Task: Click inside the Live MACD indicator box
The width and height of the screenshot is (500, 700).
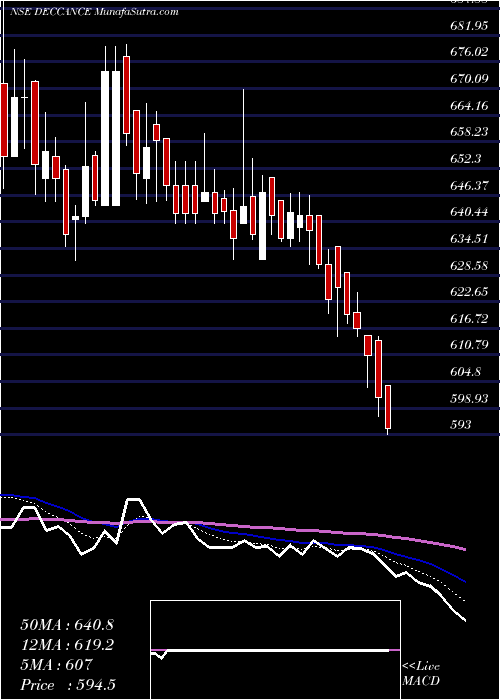Action: click(x=275, y=650)
